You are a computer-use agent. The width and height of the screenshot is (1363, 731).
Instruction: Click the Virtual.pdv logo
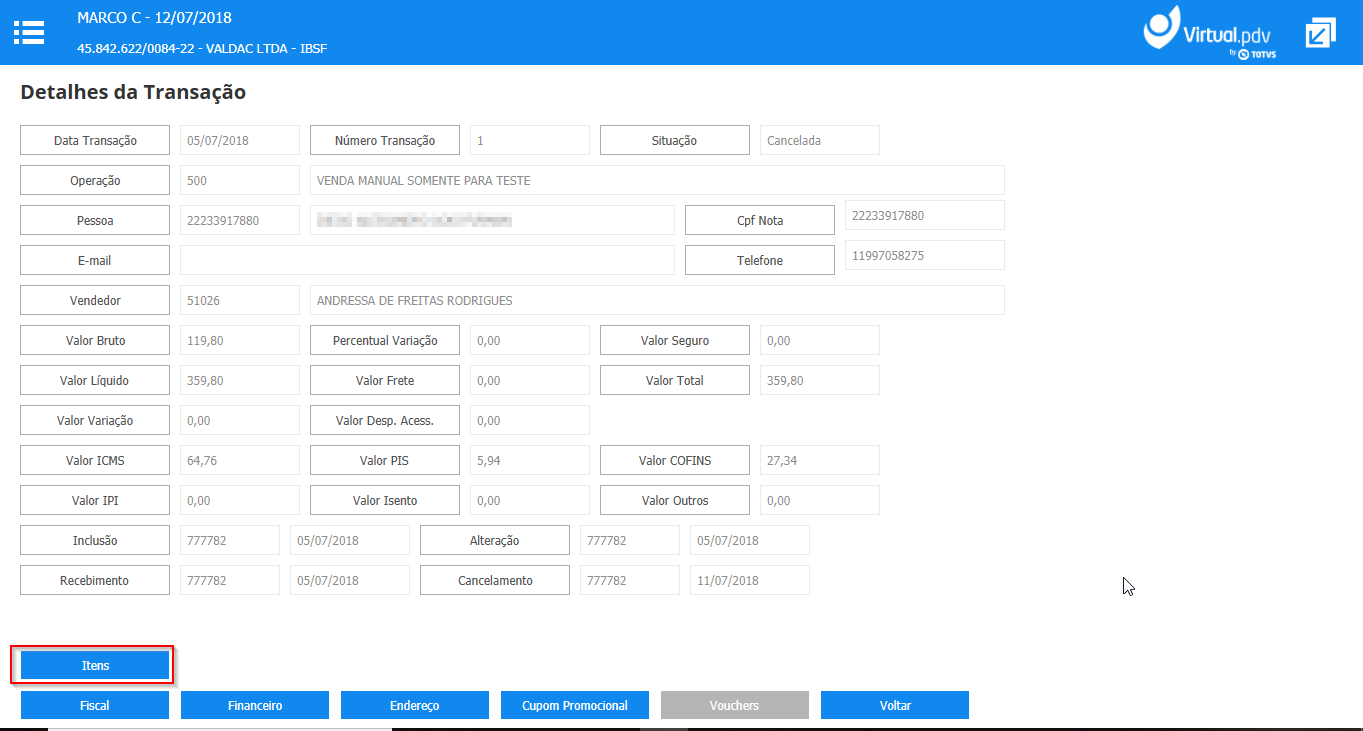1209,33
